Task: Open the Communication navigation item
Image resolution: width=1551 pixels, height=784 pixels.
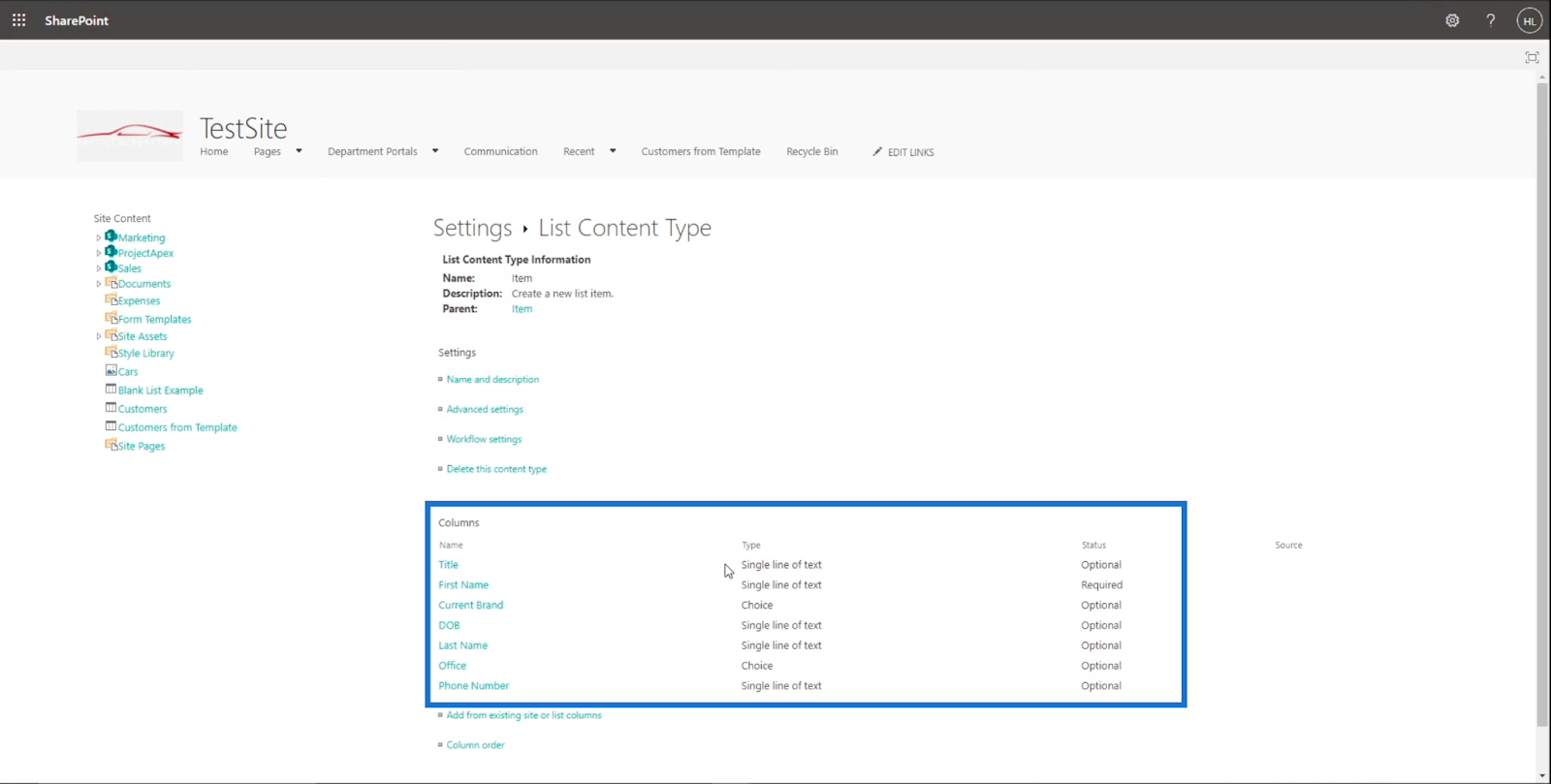Action: [500, 151]
